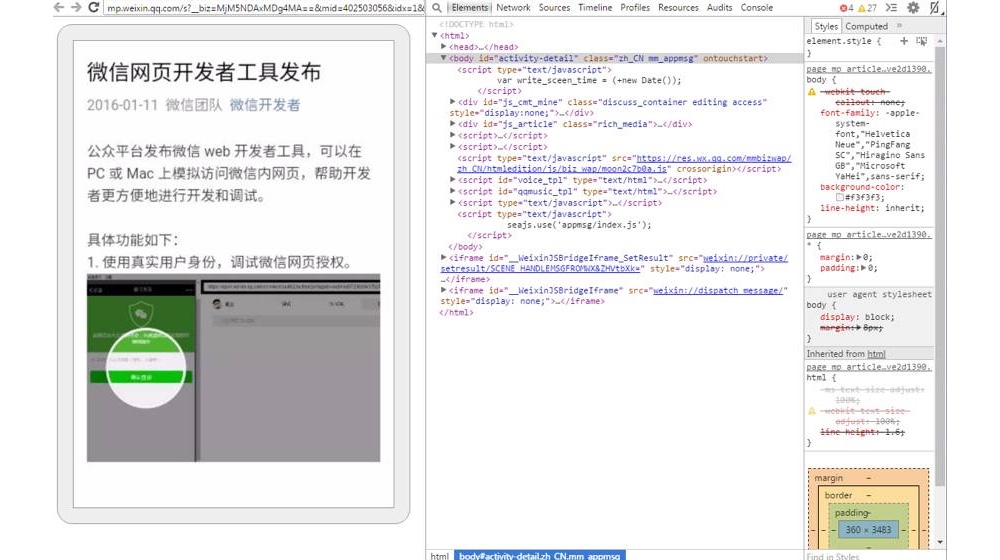Click Styles scrollbar up arrow

pyautogui.click(x=940, y=41)
